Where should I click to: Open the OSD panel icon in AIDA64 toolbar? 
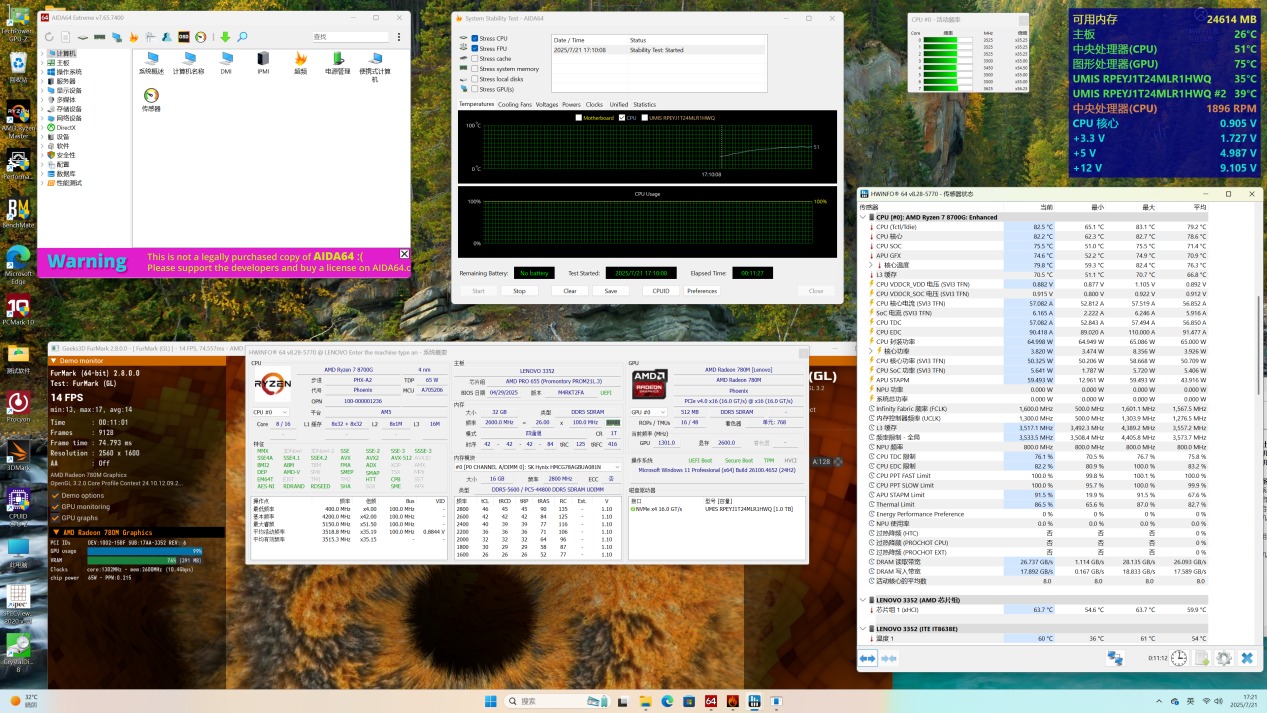click(184, 37)
